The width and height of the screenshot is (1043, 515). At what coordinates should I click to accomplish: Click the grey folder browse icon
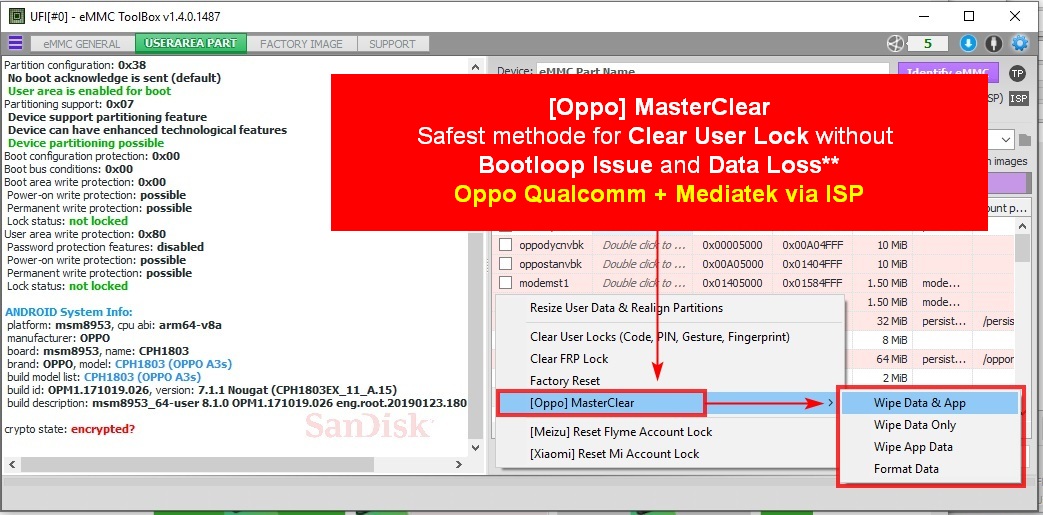pos(1024,140)
